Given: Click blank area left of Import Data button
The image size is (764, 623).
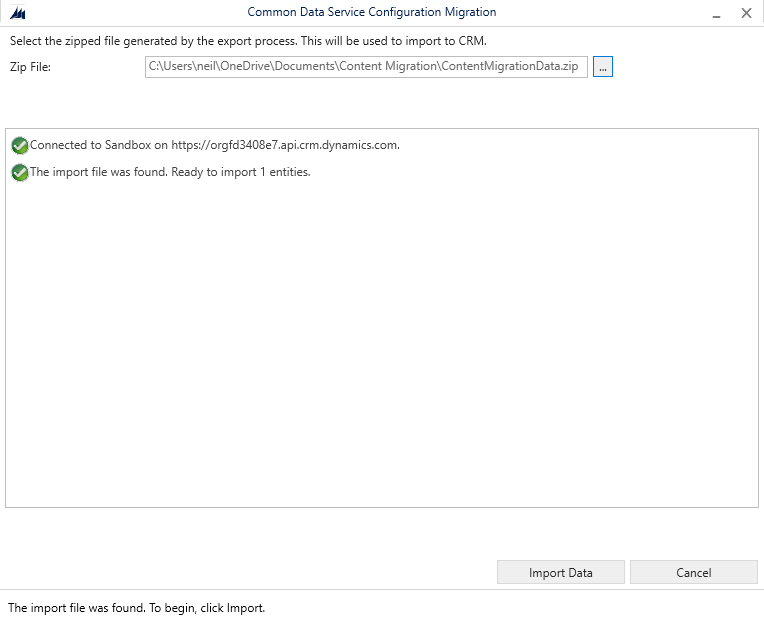Looking at the screenshot, I should click(250, 573).
